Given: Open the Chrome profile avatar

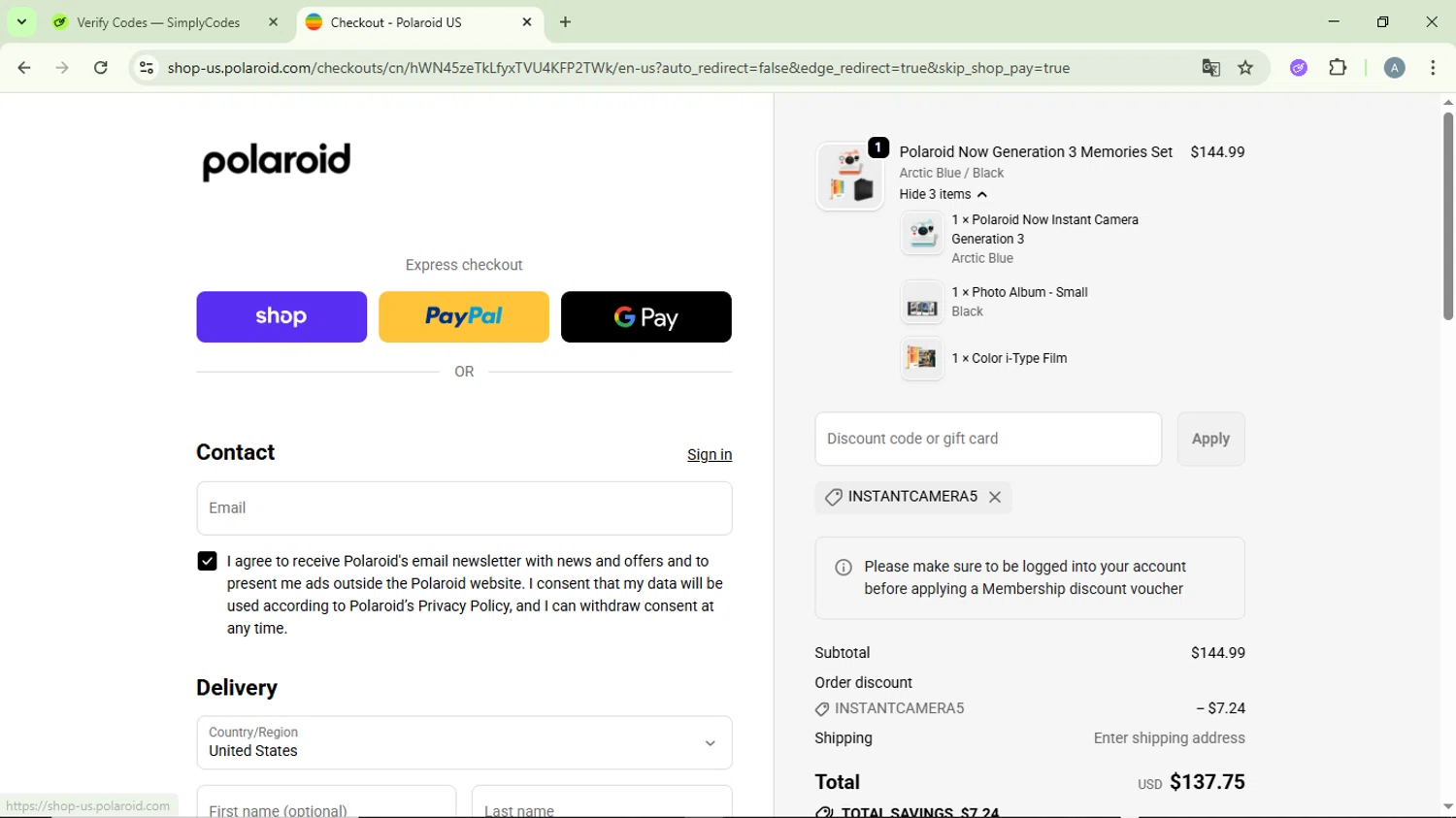Looking at the screenshot, I should tap(1395, 68).
